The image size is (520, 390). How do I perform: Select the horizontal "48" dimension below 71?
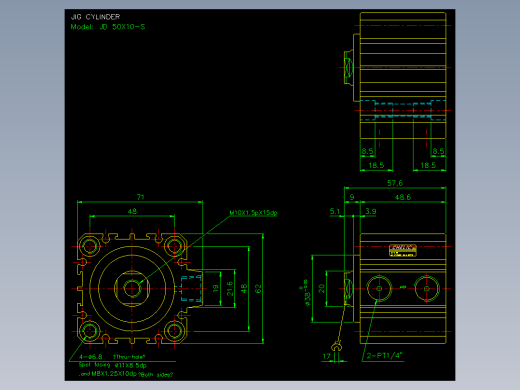(132, 211)
